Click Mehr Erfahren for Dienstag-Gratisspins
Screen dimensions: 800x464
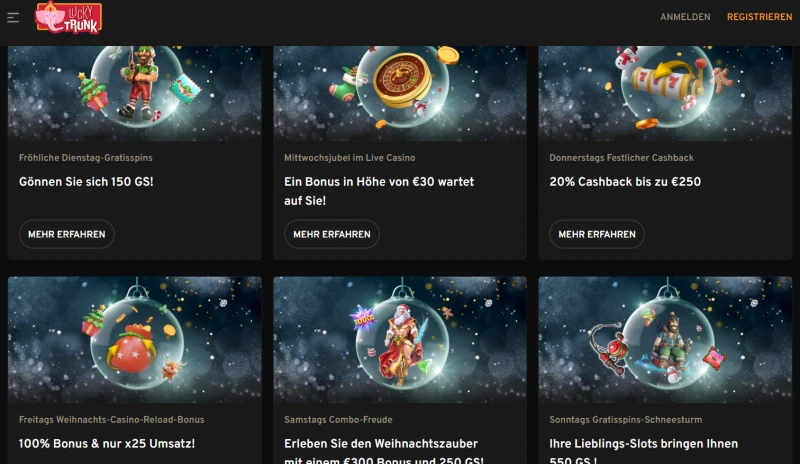pos(67,234)
